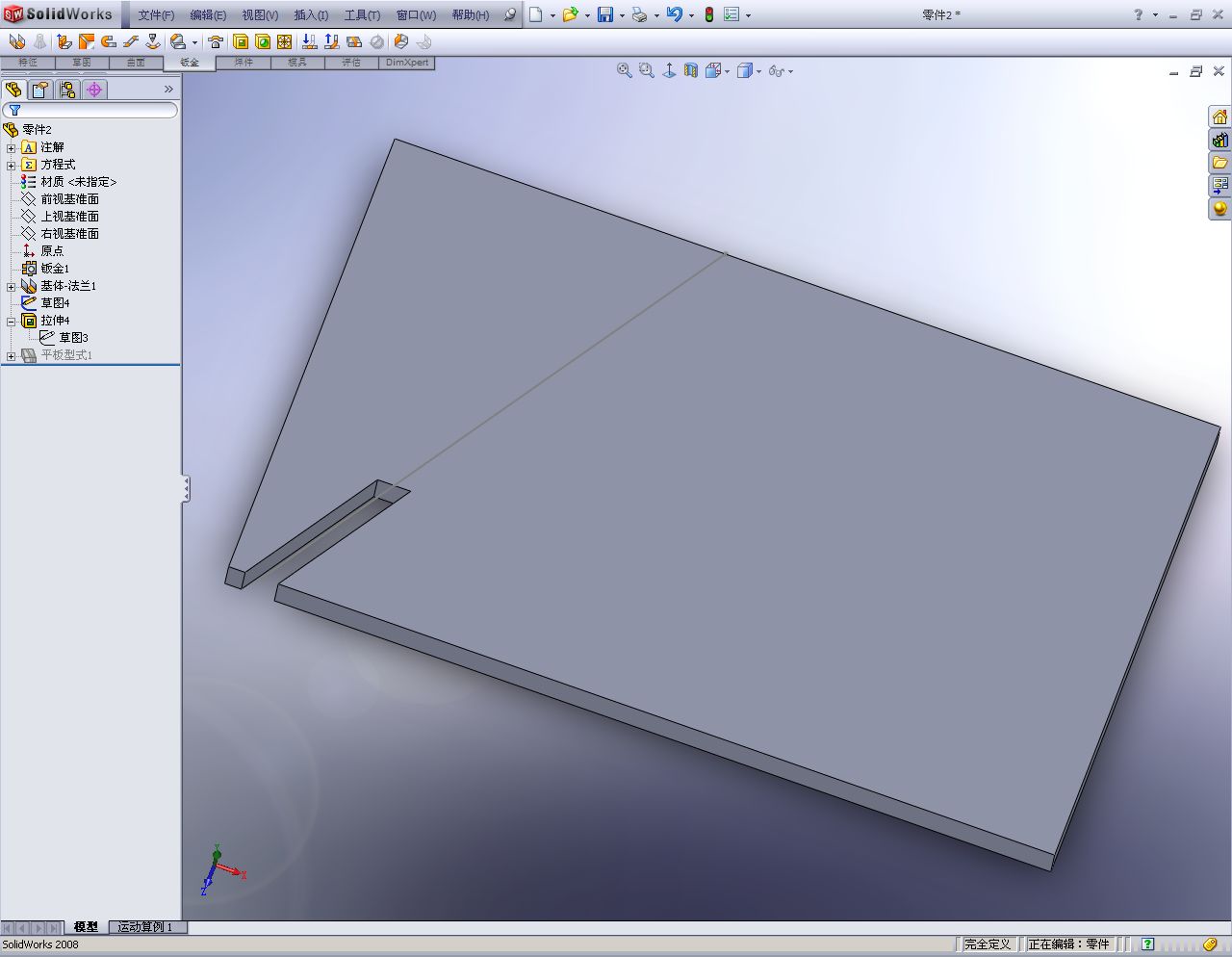Toggle the menu bar pin icon

coord(510,15)
